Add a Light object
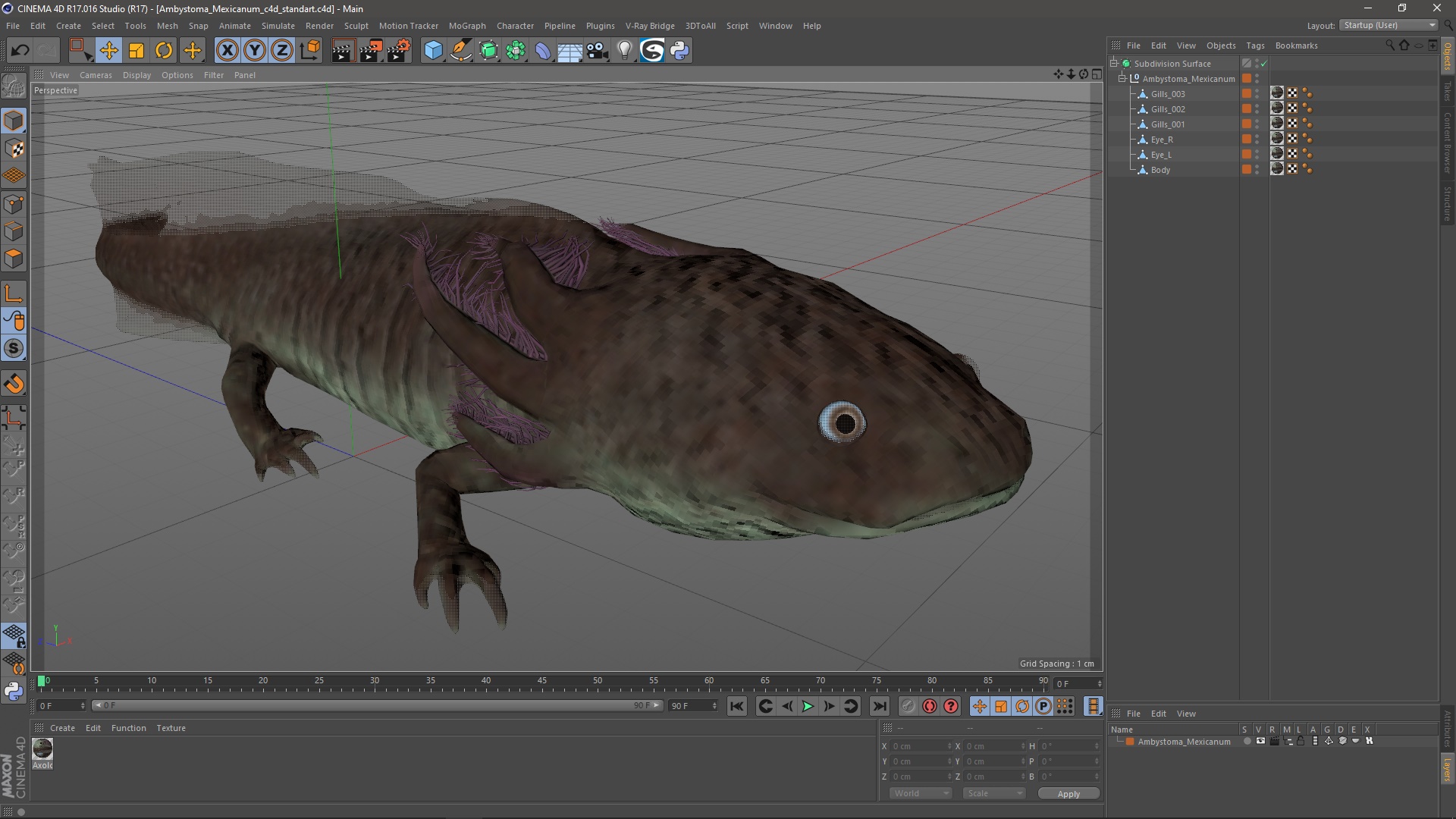Viewport: 1456px width, 819px height. (x=625, y=51)
